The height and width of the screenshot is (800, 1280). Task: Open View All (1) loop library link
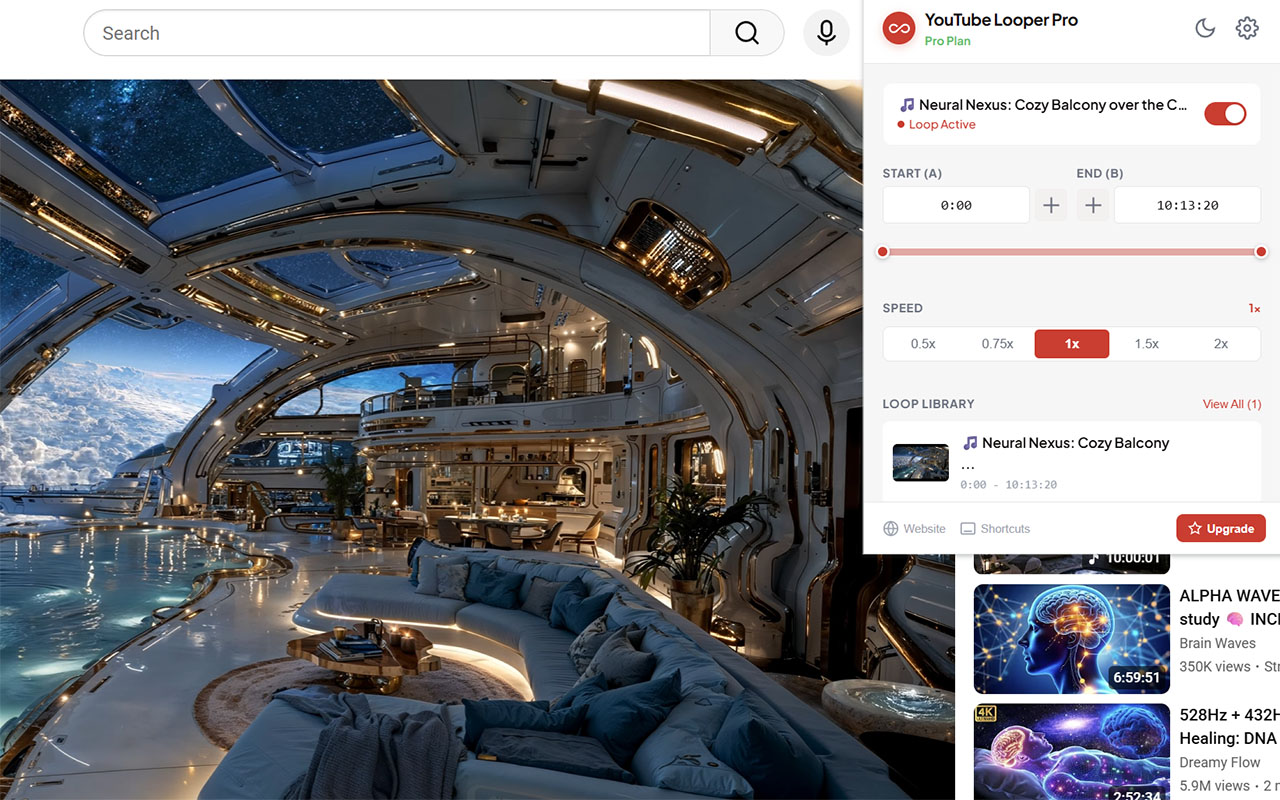(1232, 404)
